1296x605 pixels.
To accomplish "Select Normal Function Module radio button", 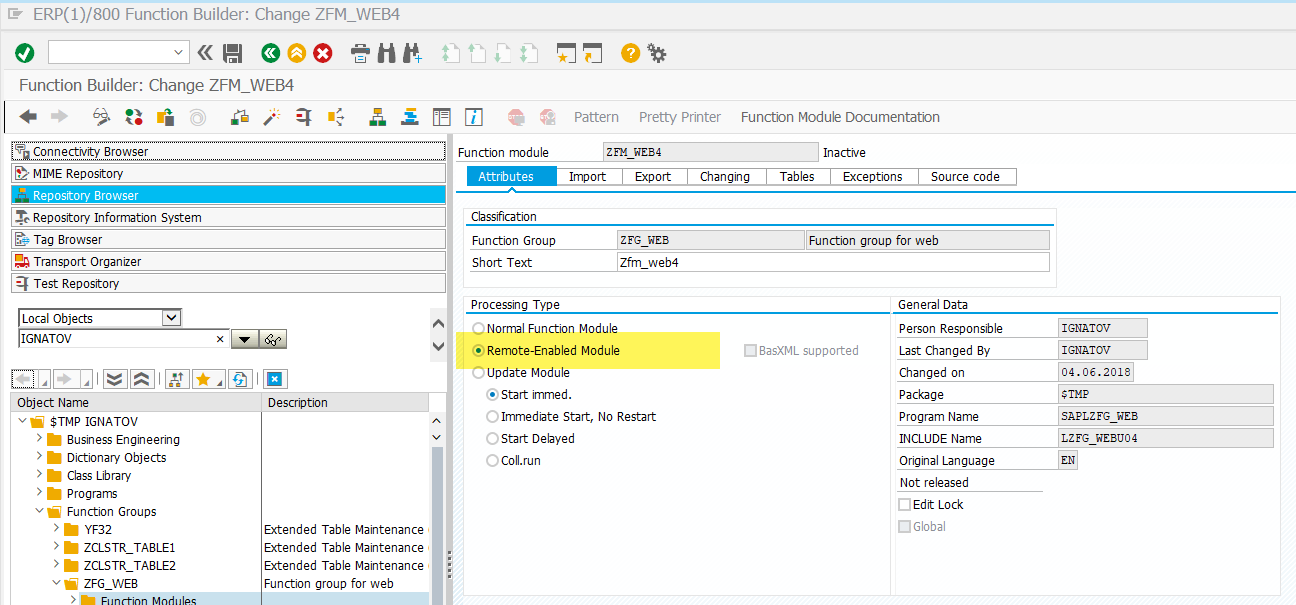I will point(479,328).
